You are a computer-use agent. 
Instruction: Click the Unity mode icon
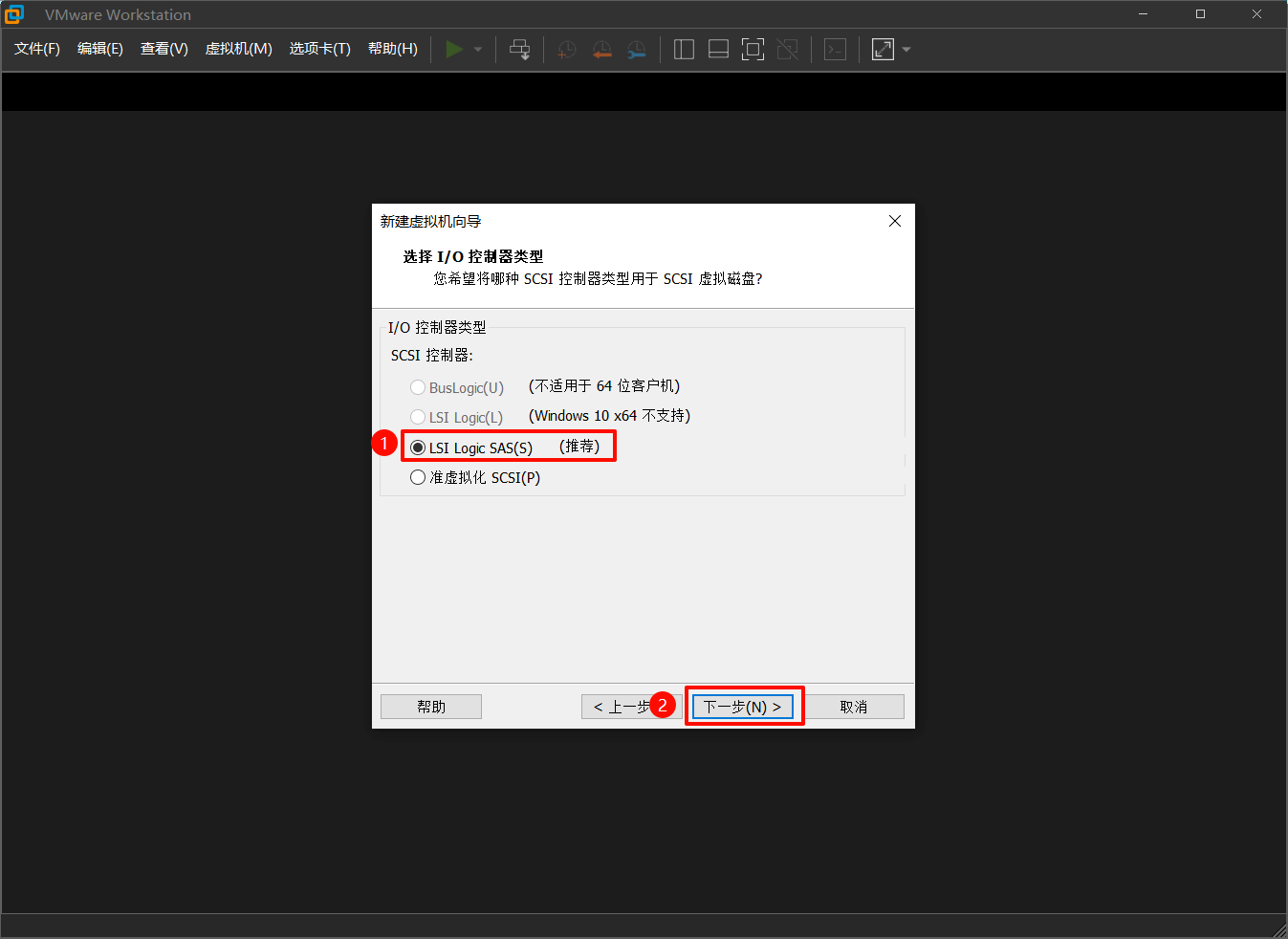pos(787,49)
